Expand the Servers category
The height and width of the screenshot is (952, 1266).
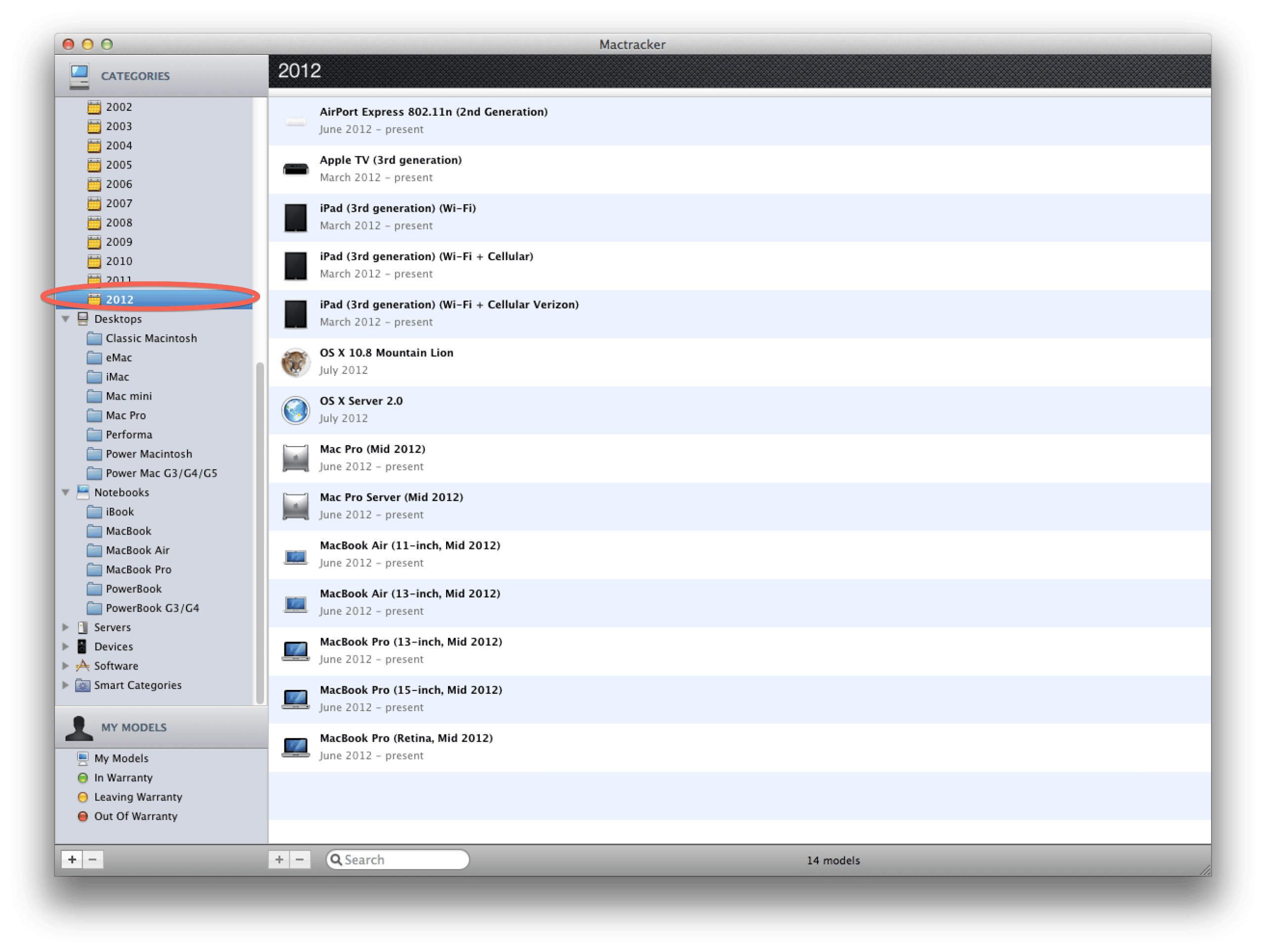(x=66, y=628)
